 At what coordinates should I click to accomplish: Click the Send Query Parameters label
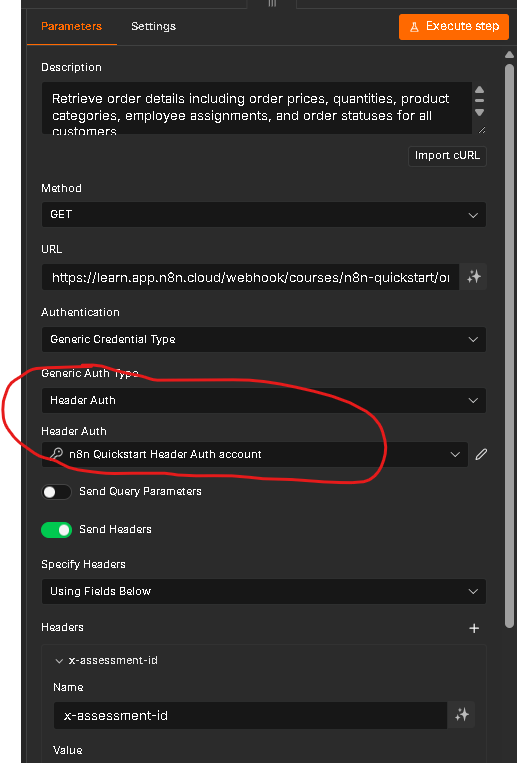[x=140, y=491]
